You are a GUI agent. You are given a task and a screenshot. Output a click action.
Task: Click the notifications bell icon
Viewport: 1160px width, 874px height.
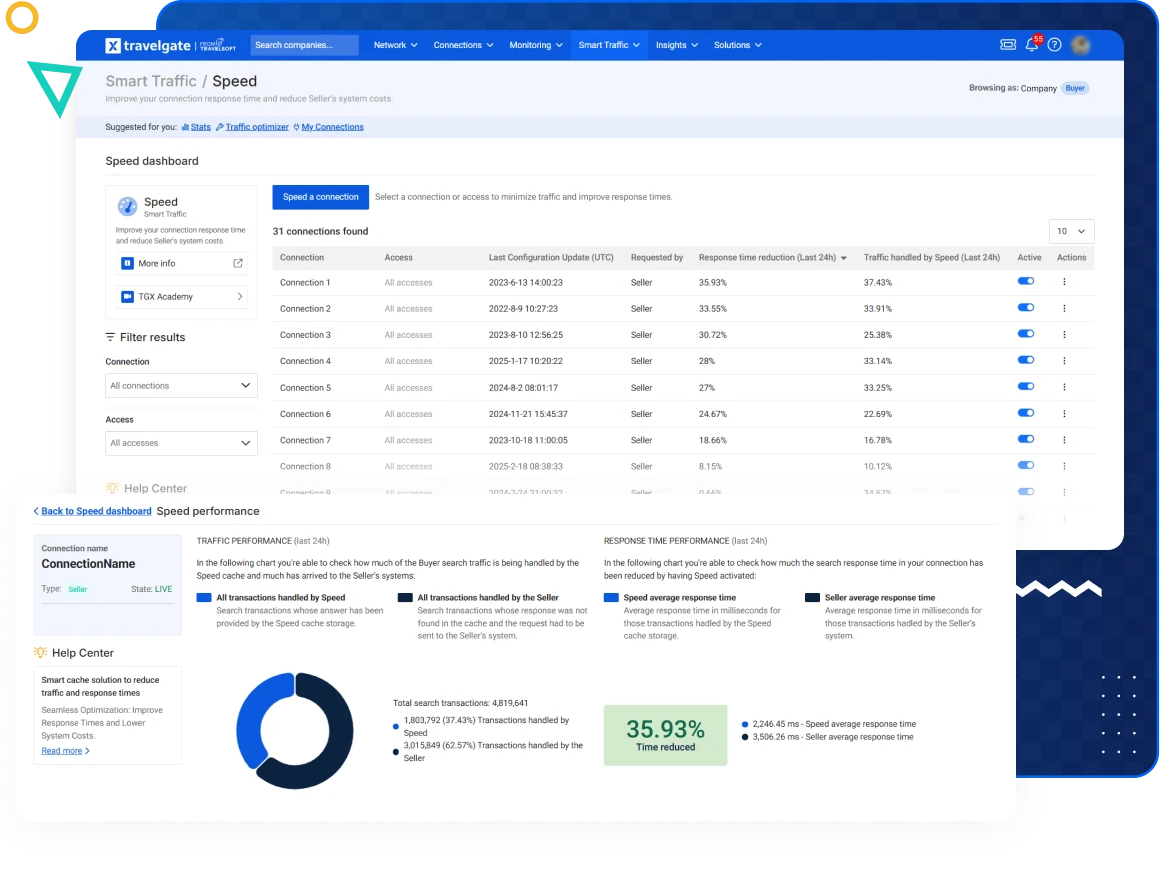pos(1032,45)
